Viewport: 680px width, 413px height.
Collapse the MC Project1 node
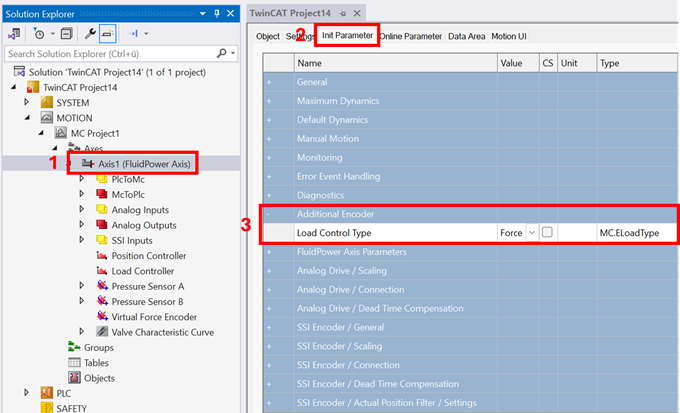[x=41, y=133]
